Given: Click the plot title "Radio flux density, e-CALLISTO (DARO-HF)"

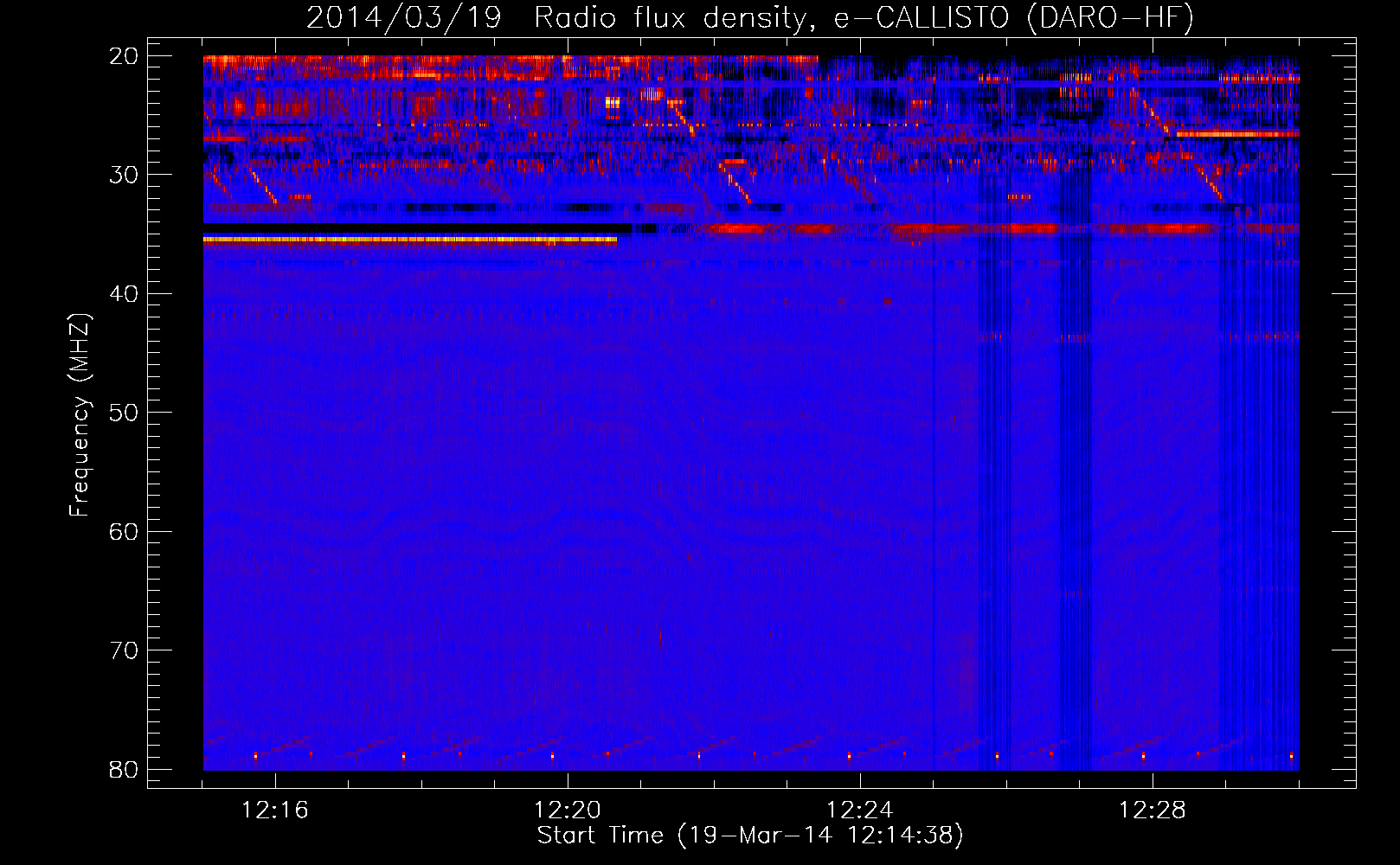Looking at the screenshot, I should [864, 17].
